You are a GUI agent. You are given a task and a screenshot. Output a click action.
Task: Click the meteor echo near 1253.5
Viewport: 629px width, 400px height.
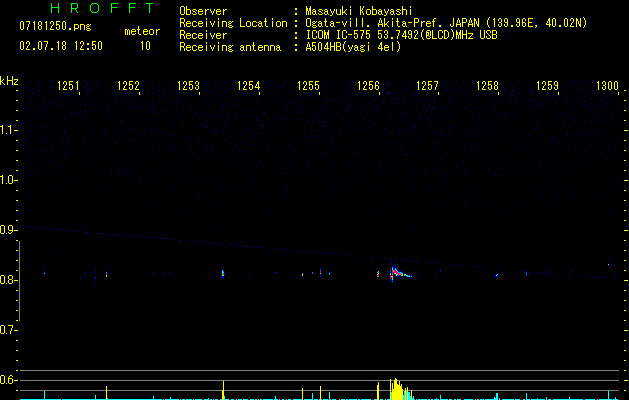(x=223, y=274)
